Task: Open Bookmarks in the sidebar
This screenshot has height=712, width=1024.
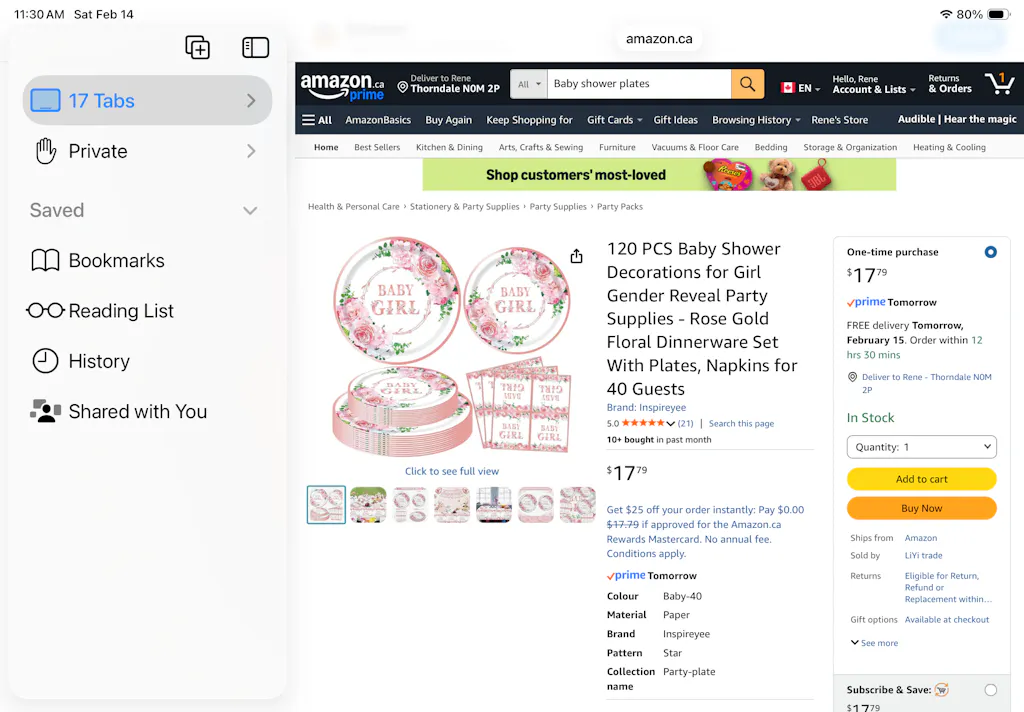Action: [116, 261]
